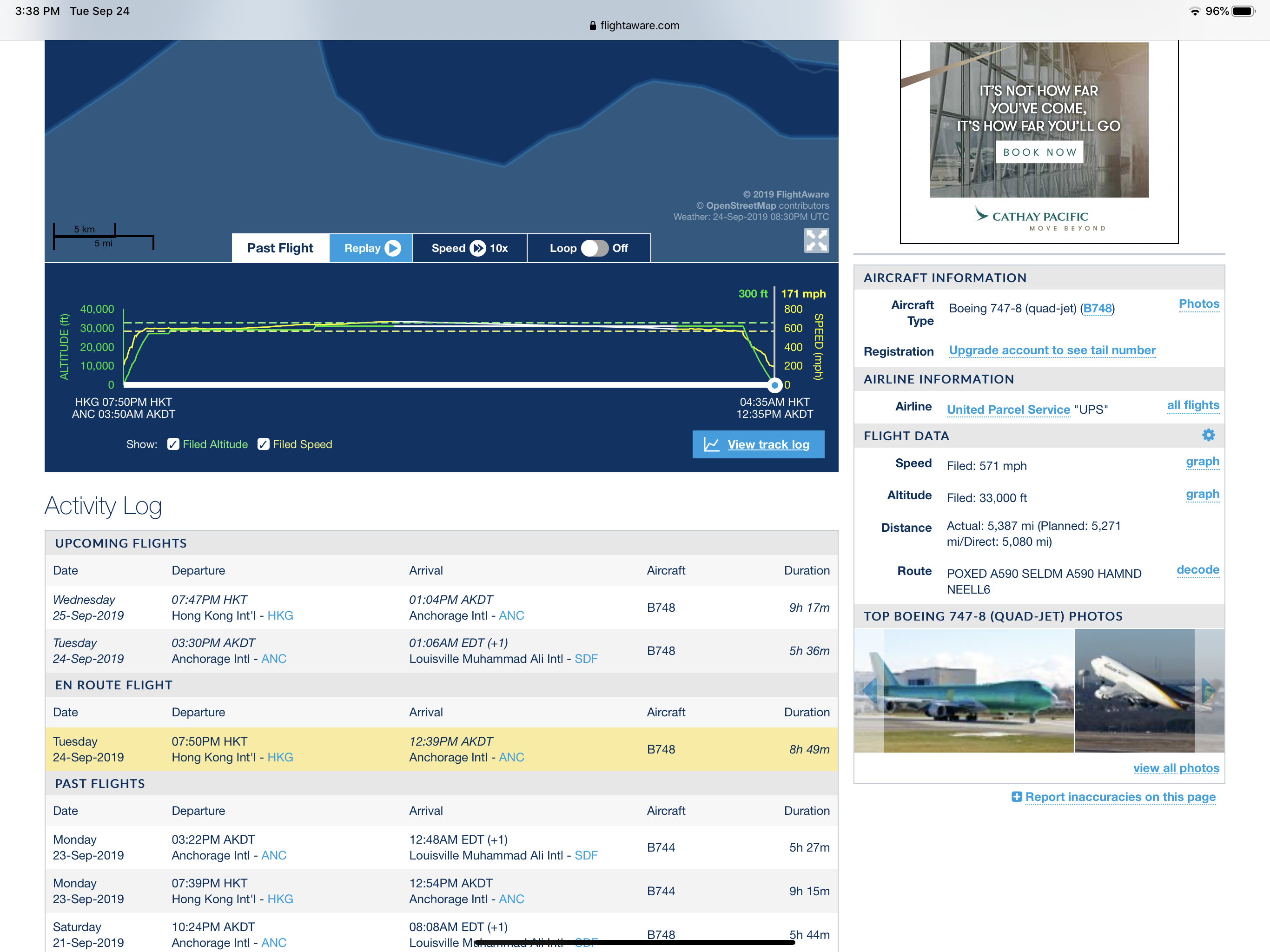Change replay Speed 10x setting
1270x952 pixels.
tap(470, 248)
